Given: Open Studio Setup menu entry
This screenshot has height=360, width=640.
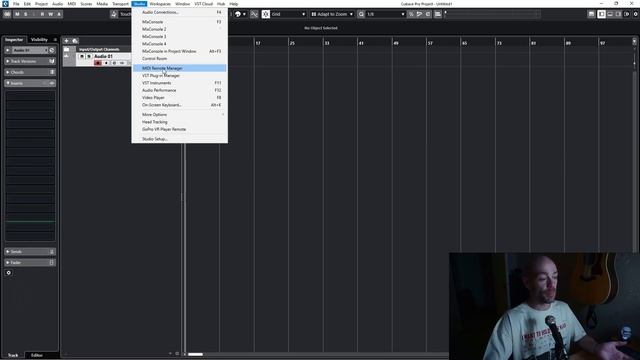Looking at the screenshot, I should click(180, 139).
